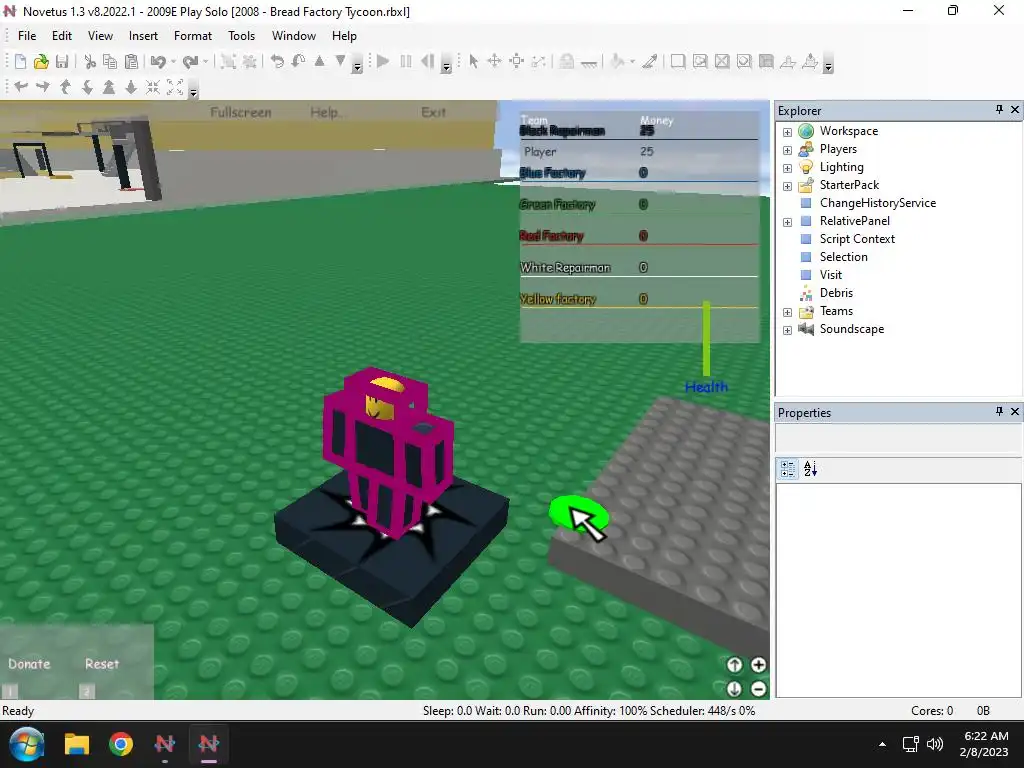Viewport: 1024px width, 768px height.
Task: Expand the Soundscape node in Explorer
Action: point(787,330)
